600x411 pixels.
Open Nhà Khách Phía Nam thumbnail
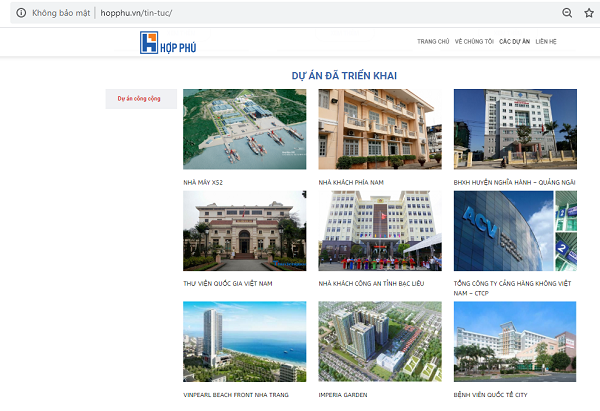point(380,129)
